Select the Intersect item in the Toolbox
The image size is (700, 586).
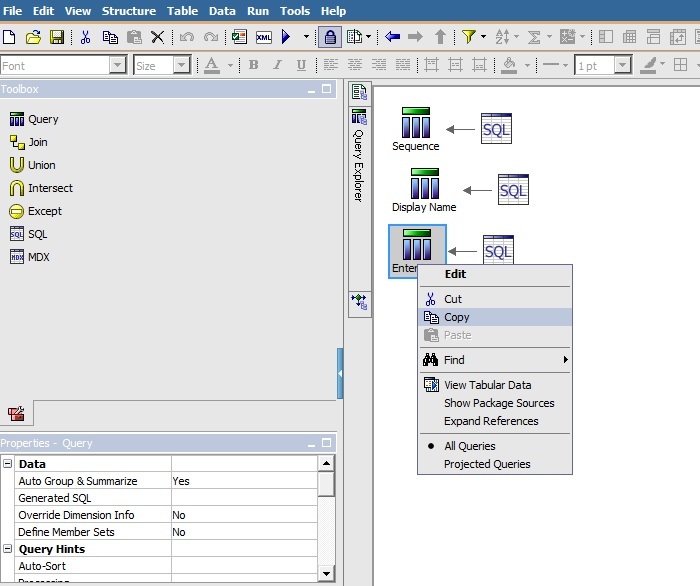[41, 188]
